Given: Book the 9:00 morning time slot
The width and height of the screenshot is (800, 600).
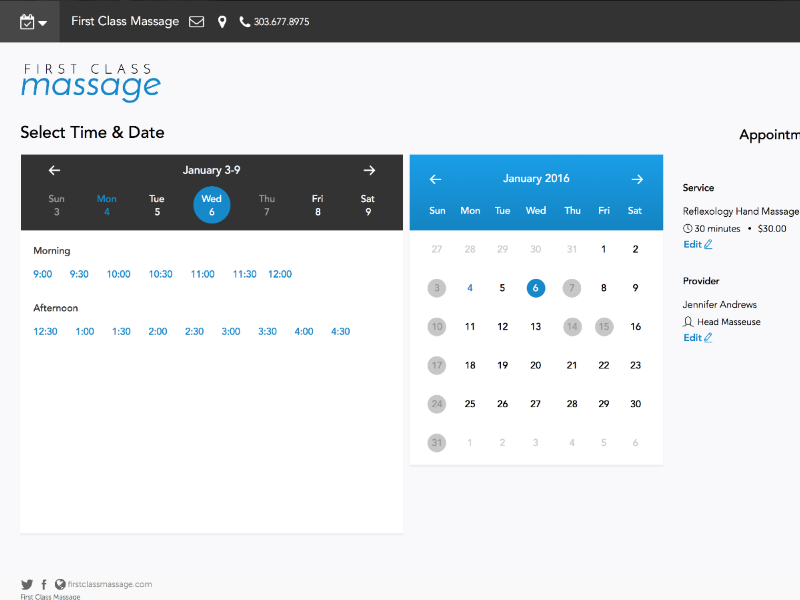Looking at the screenshot, I should click(44, 273).
